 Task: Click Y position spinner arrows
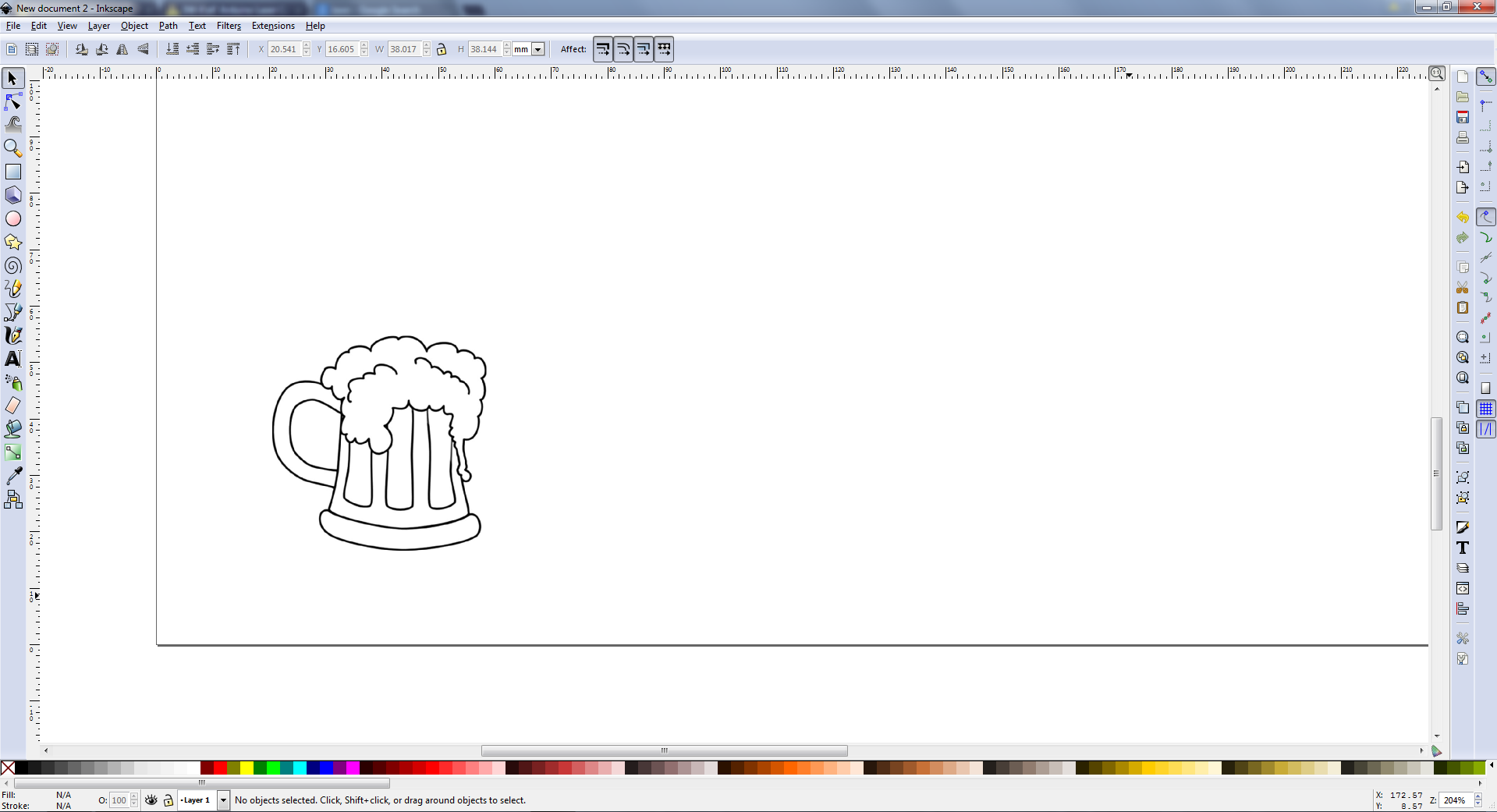click(364, 49)
